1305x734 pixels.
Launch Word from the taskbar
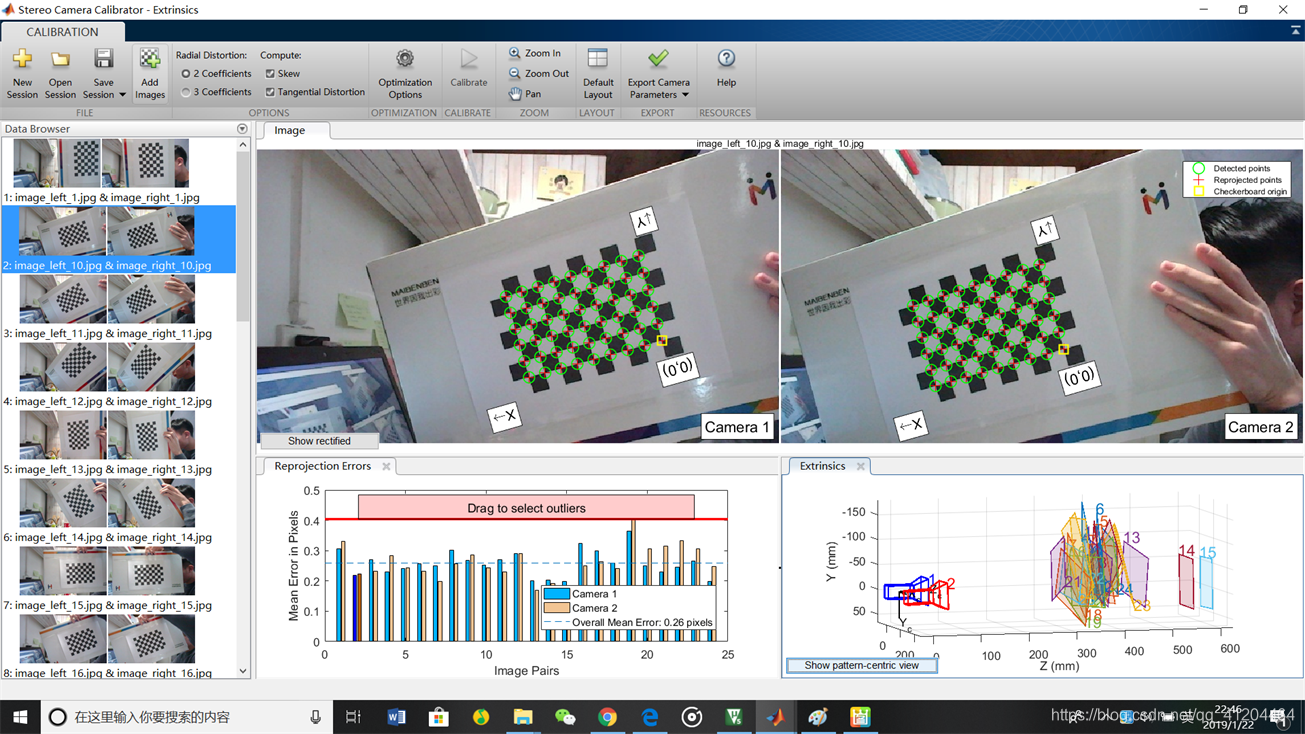point(396,717)
